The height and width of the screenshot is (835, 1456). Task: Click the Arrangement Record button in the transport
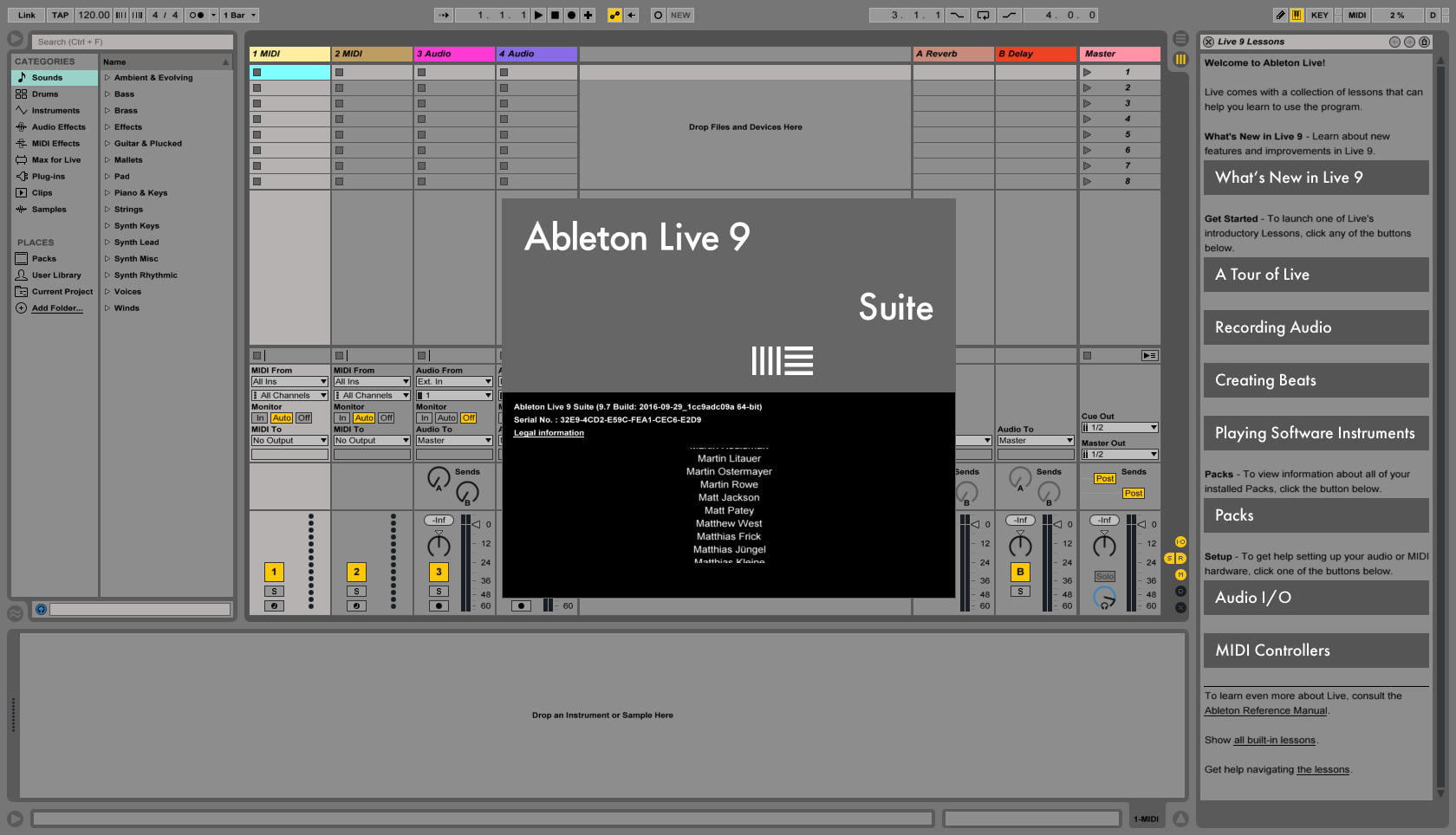pyautogui.click(x=571, y=15)
